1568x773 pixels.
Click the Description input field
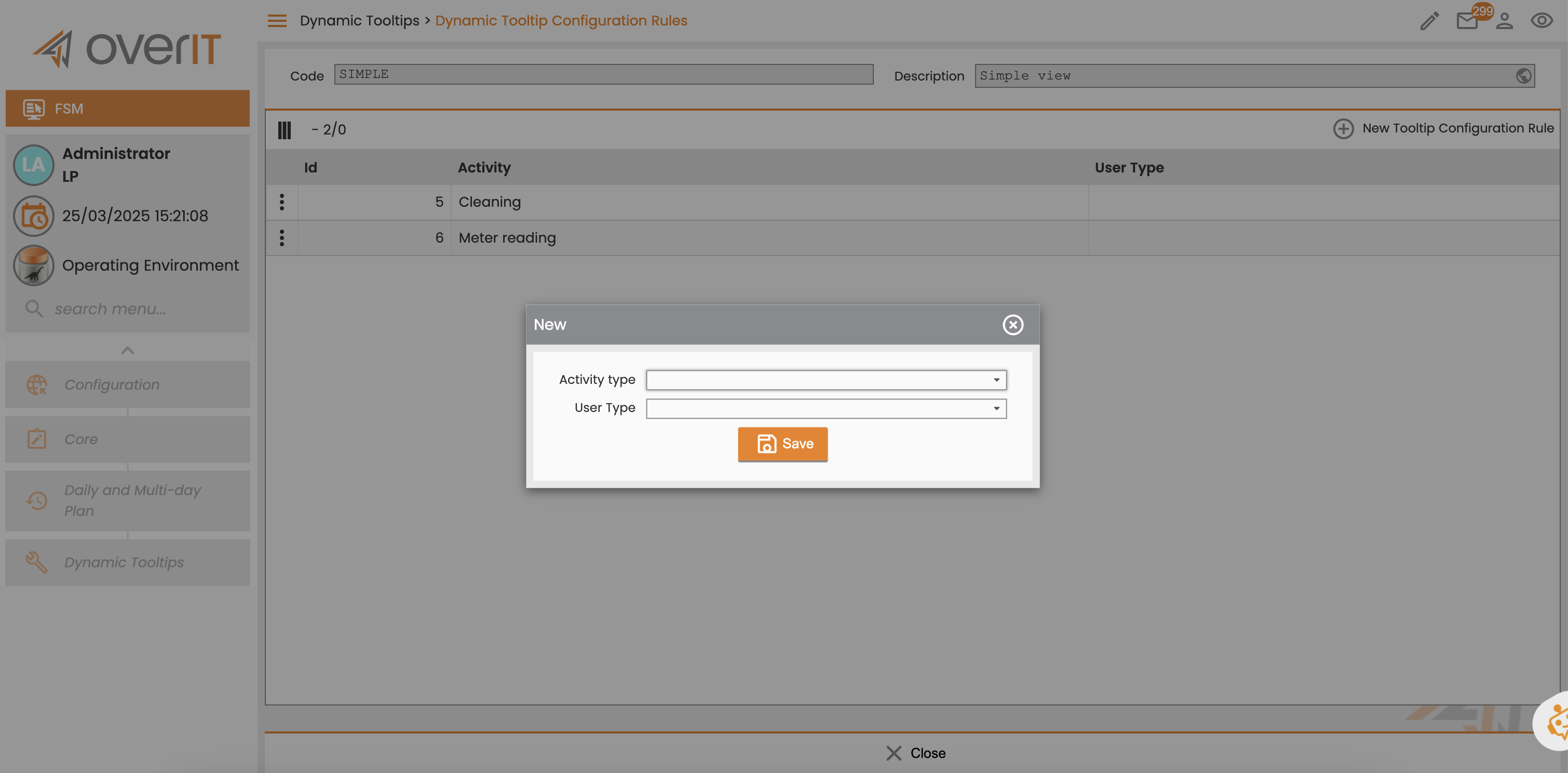click(1254, 75)
